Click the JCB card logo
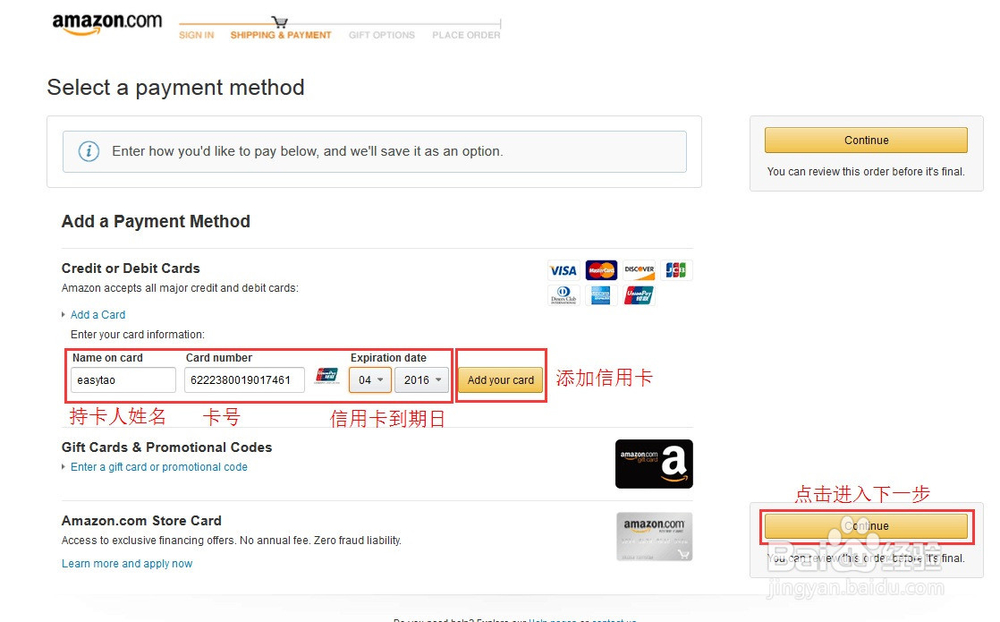Image resolution: width=1000 pixels, height=622 pixels. tap(676, 270)
